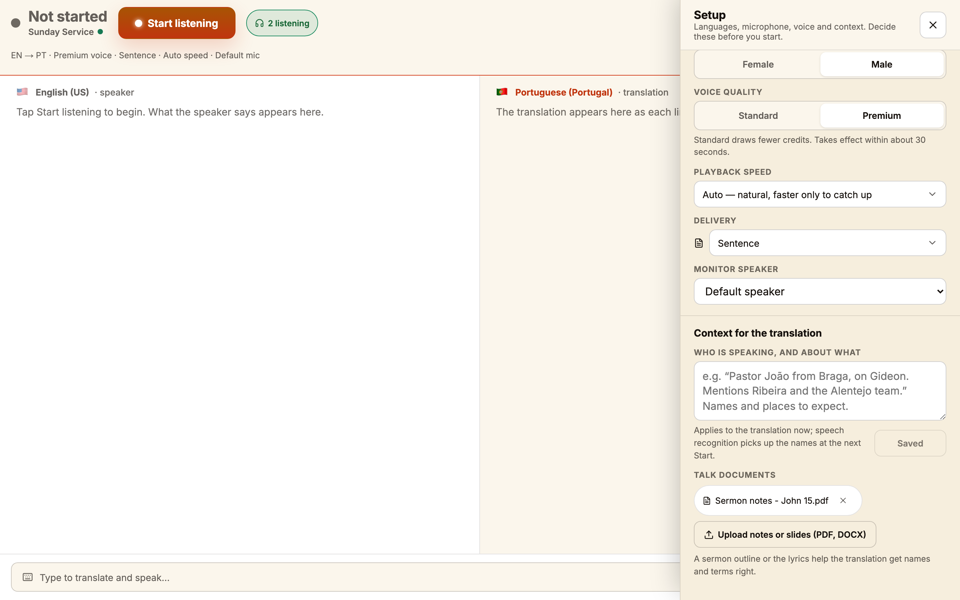Click Upload notes or slides (PDF, DOCX)
Image resolution: width=960 pixels, height=600 pixels.
[784, 534]
